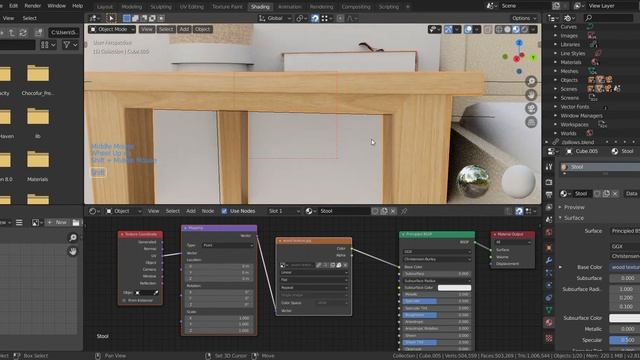Toggle snapping magnet in viewport header

[x=315, y=18]
